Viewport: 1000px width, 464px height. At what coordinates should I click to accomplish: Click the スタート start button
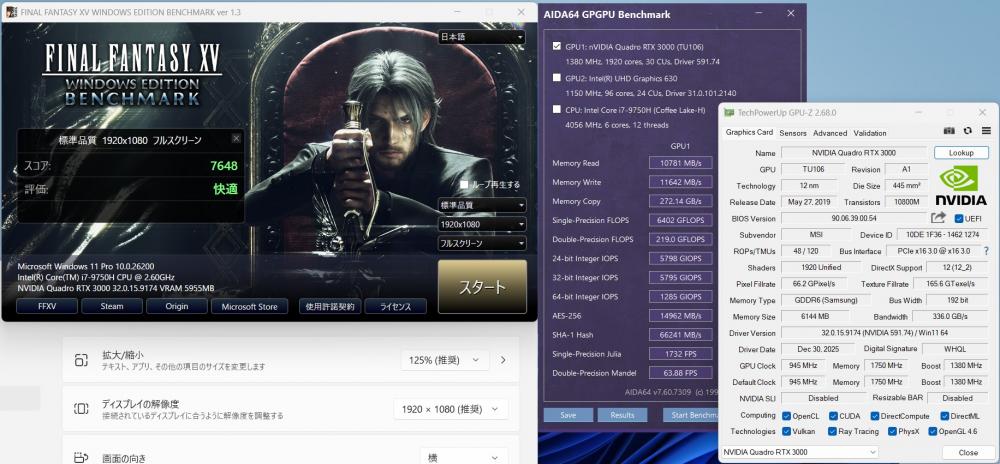click(x=482, y=287)
